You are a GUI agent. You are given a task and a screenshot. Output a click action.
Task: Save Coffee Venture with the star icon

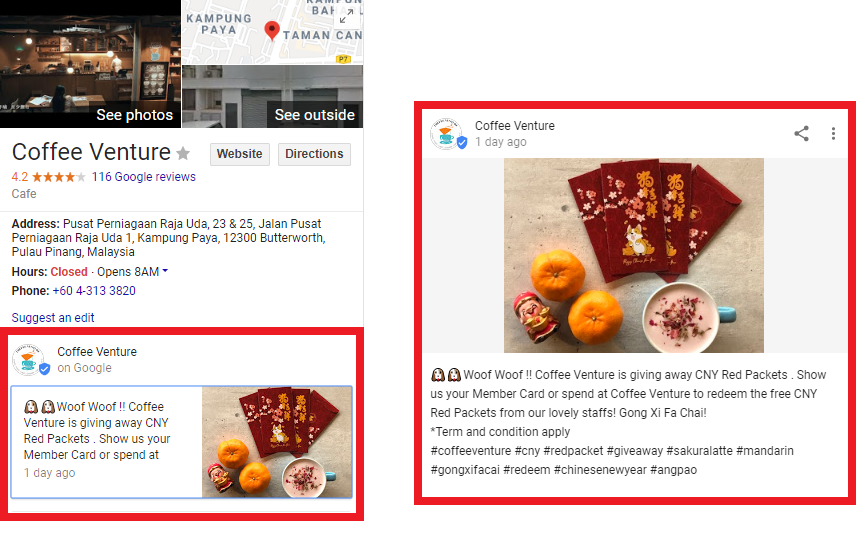coord(183,153)
